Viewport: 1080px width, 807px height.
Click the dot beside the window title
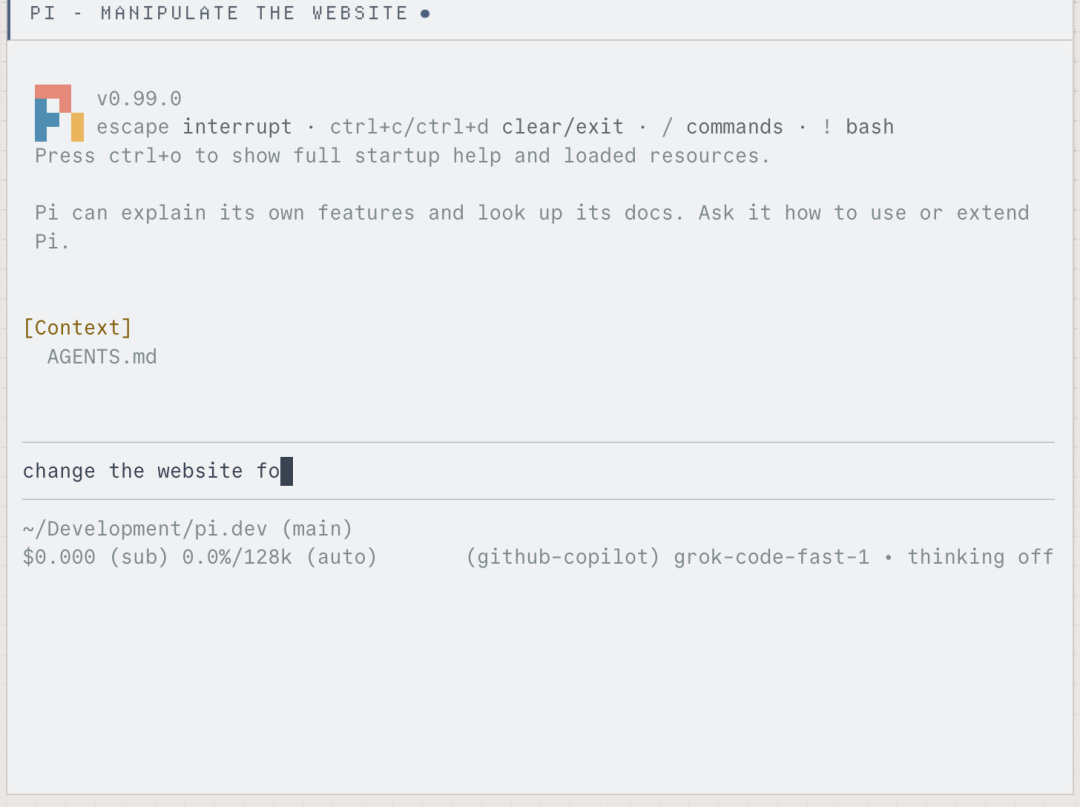(425, 14)
